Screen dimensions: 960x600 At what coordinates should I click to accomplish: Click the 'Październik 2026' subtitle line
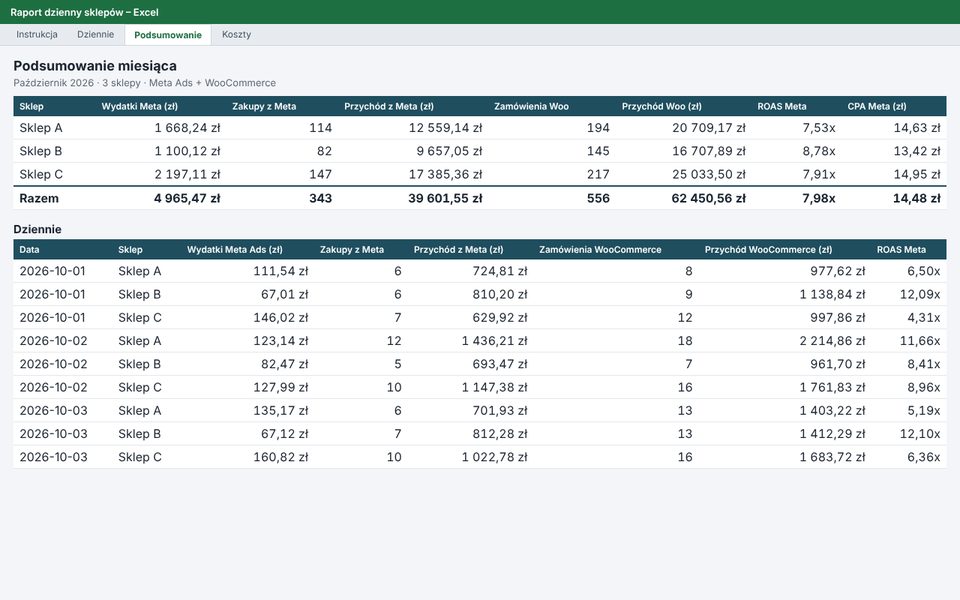coord(144,83)
